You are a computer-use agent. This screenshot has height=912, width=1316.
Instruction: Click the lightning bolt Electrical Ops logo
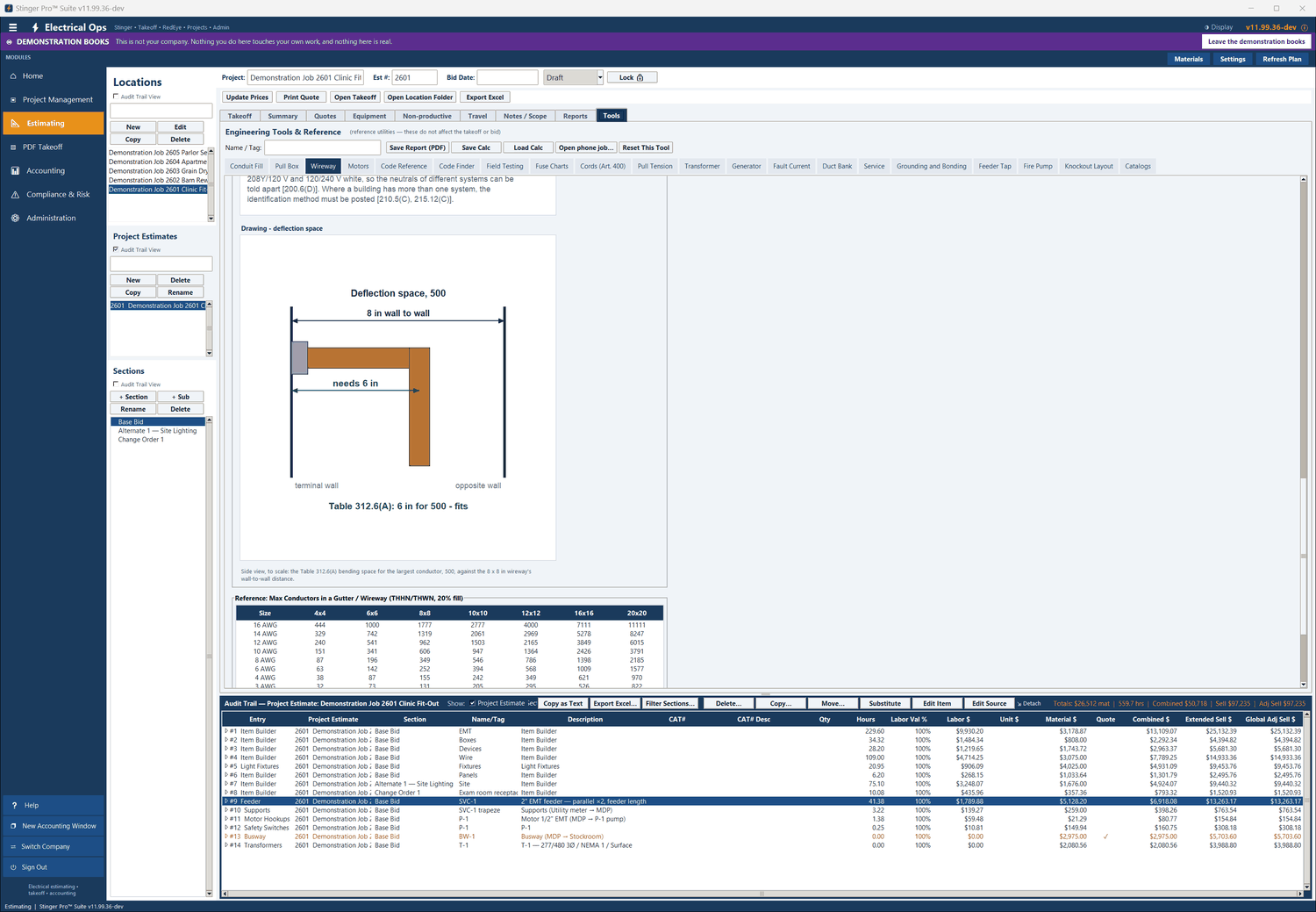click(x=35, y=27)
